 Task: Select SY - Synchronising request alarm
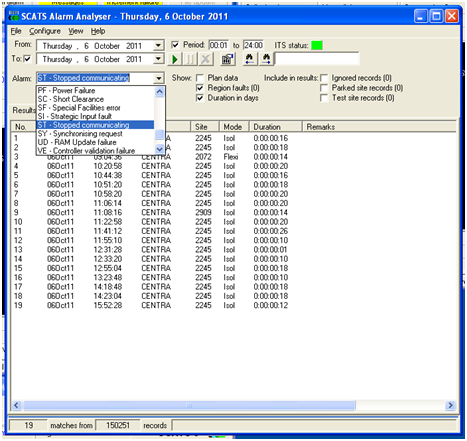coord(95,134)
